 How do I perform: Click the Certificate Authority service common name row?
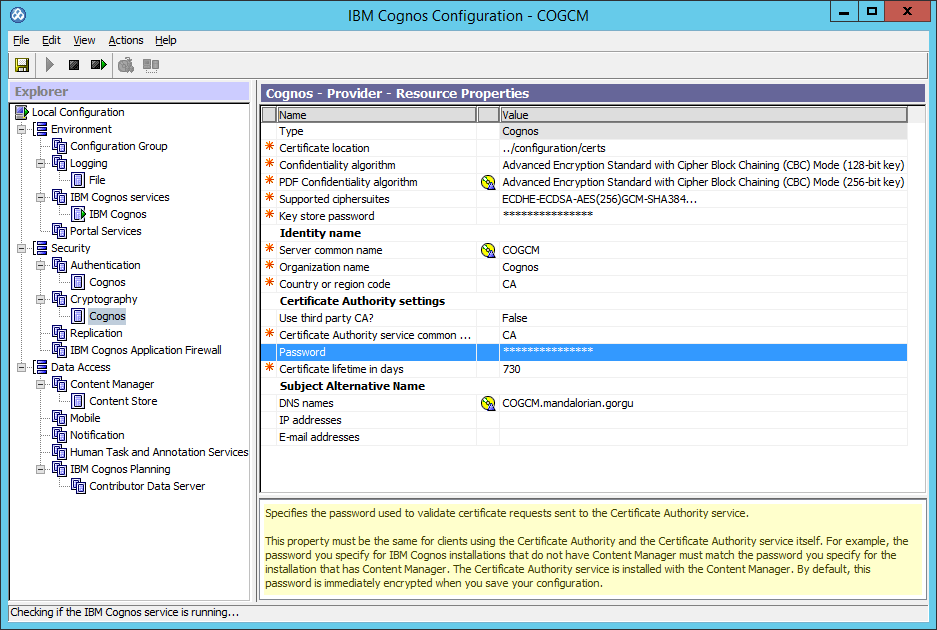(x=584, y=335)
